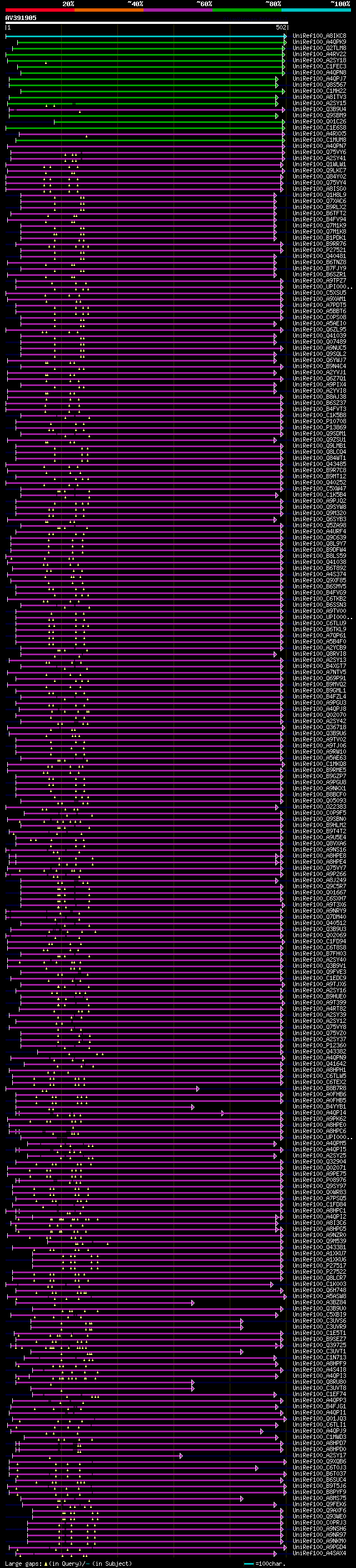Select the UniRef100_P27521 hit
This screenshot has width=356, height=1568.
pyautogui.click(x=319, y=250)
